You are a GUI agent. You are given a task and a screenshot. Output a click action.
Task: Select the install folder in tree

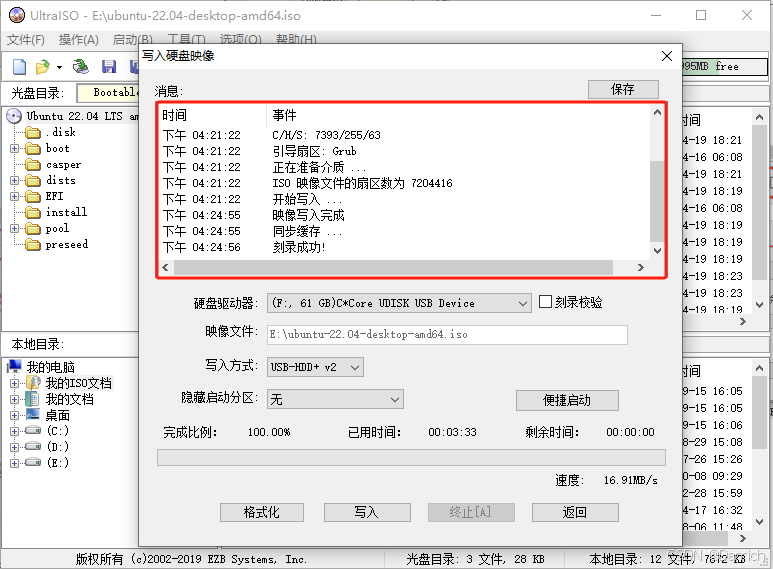pos(66,212)
